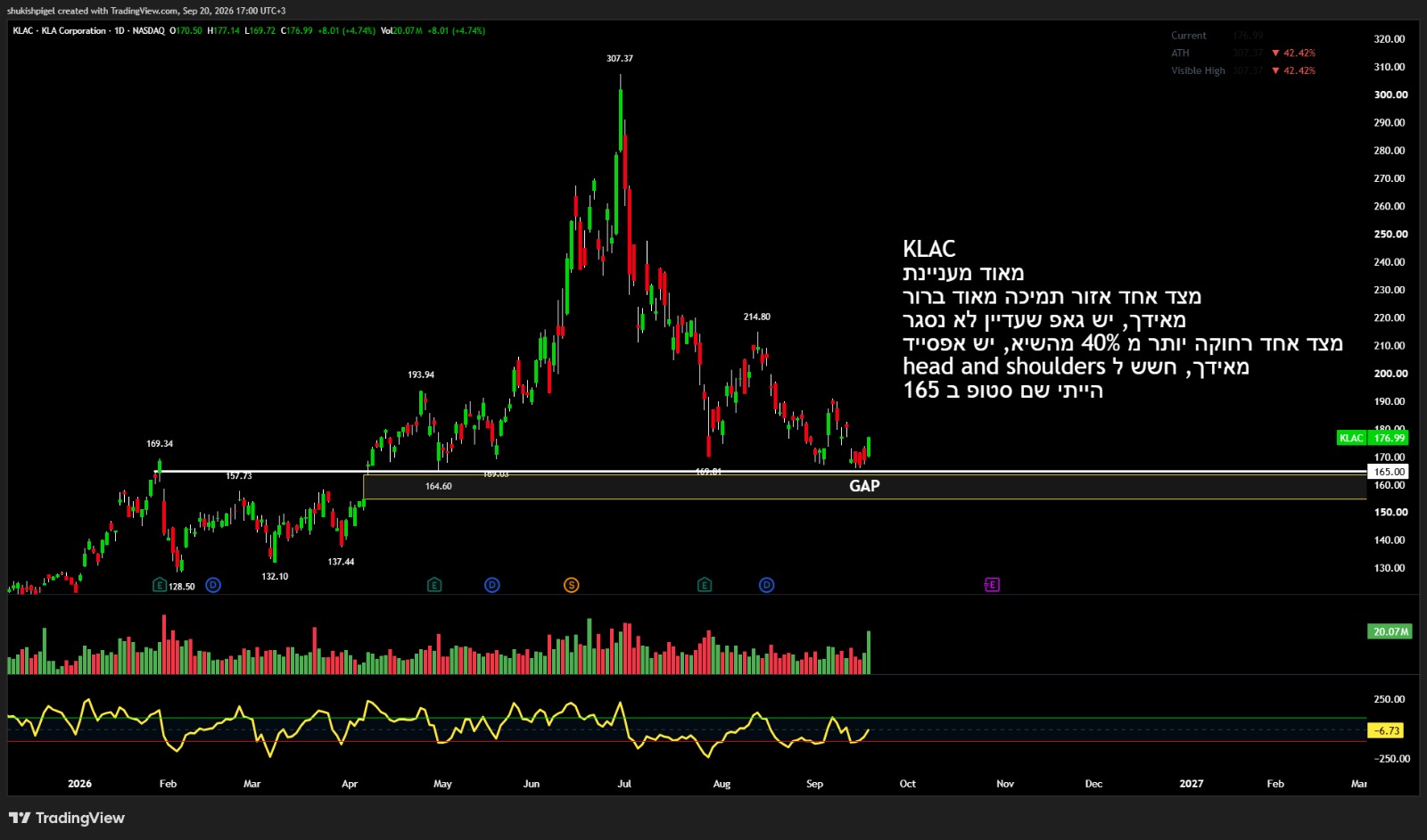Viewport: 1427px width, 840px height.
Task: Click the Oct label on the time axis
Action: pyautogui.click(x=908, y=784)
